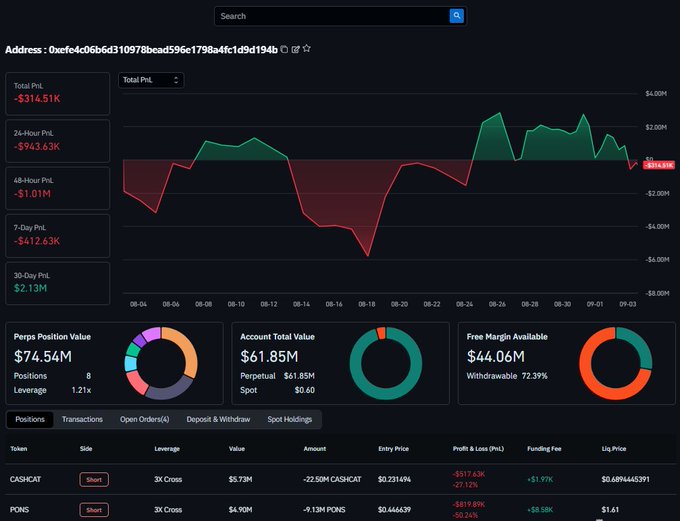Click the $74.54M perps position value
This screenshot has width=680, height=521.
(x=43, y=357)
